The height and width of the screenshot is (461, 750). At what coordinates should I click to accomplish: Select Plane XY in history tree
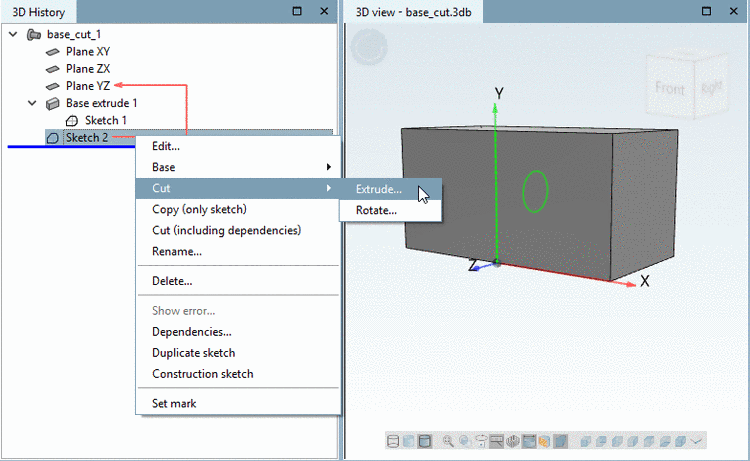click(x=88, y=52)
